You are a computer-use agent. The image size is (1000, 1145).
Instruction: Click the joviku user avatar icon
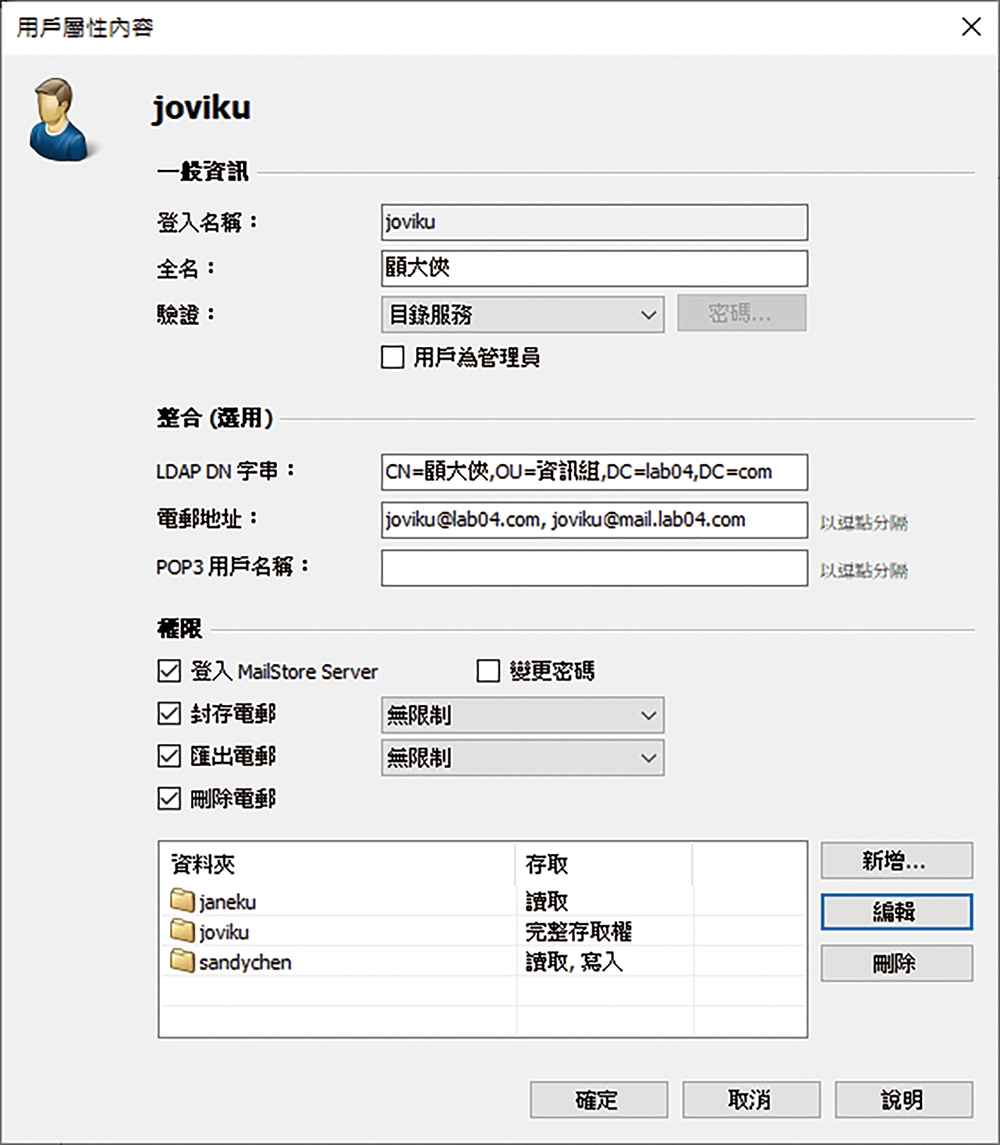coord(62,120)
